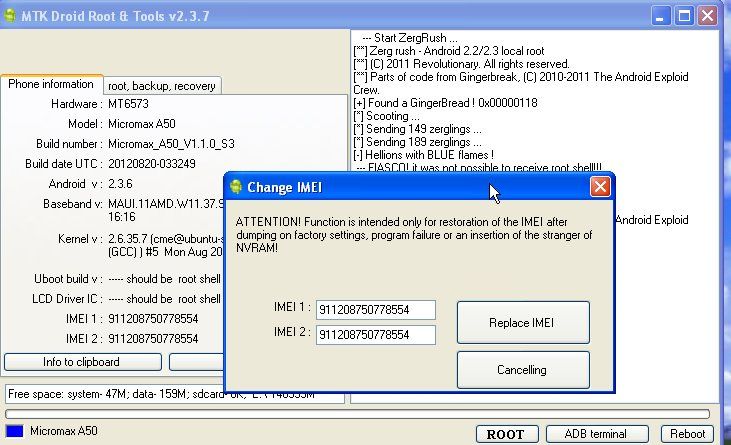This screenshot has height=445, width=731.
Task: Select the Phone information tab
Action: 51,84
